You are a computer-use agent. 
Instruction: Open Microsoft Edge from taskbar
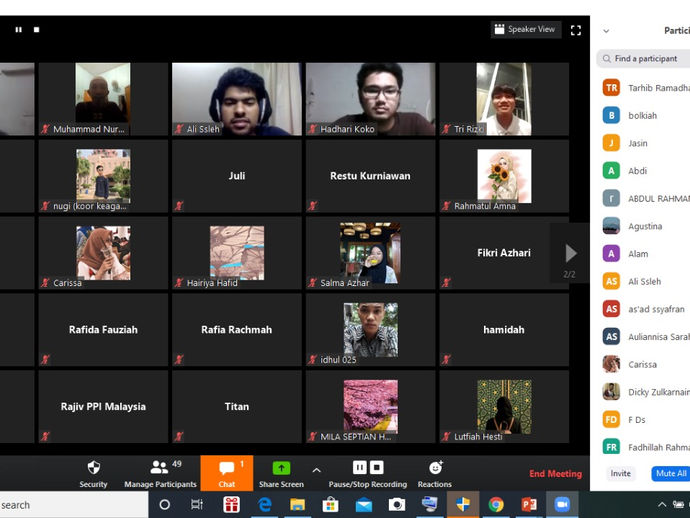[264, 504]
